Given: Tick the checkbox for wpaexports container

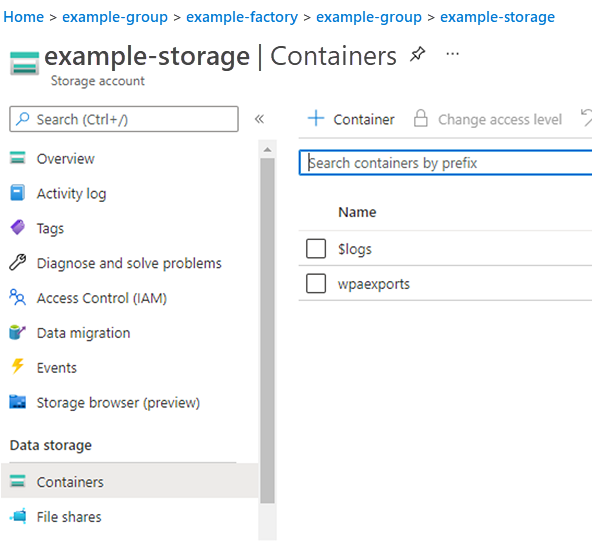Looking at the screenshot, I should coord(316,283).
